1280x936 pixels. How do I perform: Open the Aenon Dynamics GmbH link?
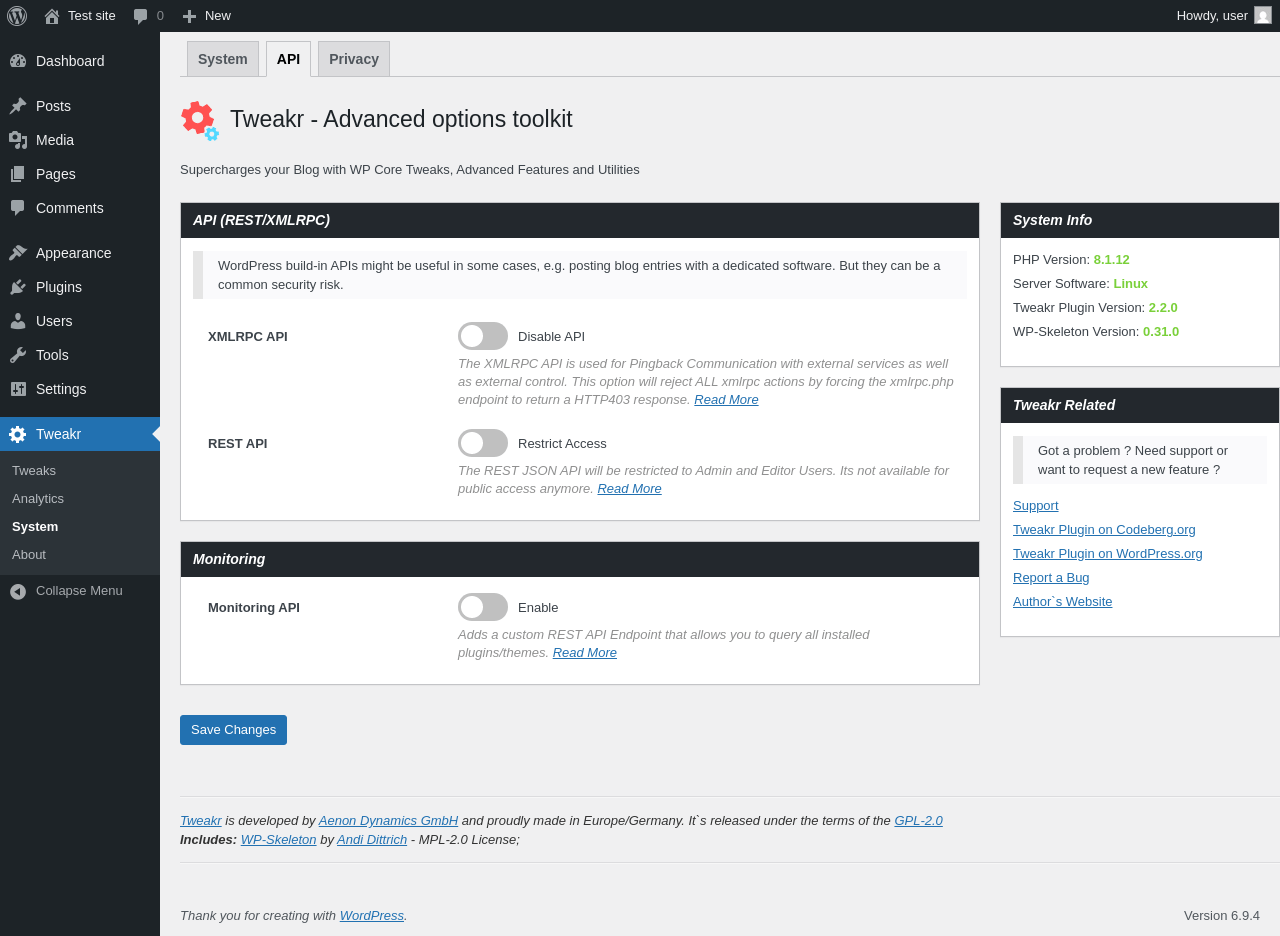[388, 821]
